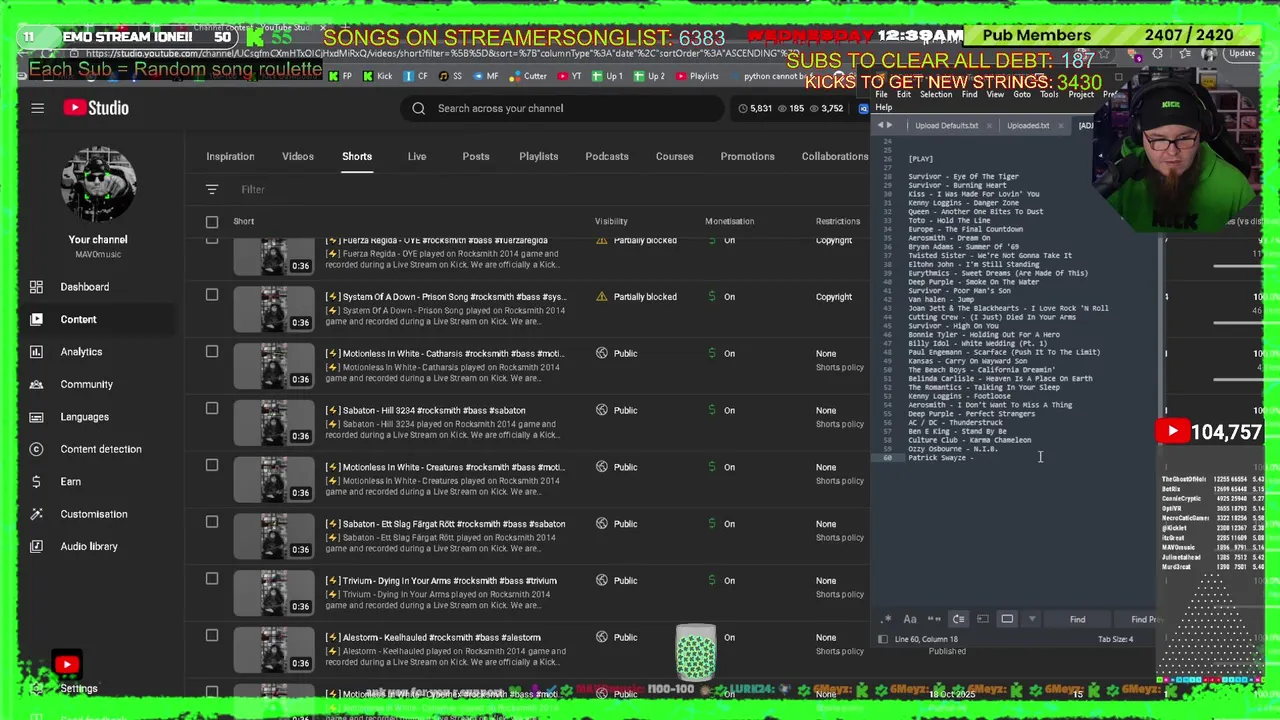Switch to the Podcasts tab
This screenshot has width=1280, height=720.
(607, 156)
